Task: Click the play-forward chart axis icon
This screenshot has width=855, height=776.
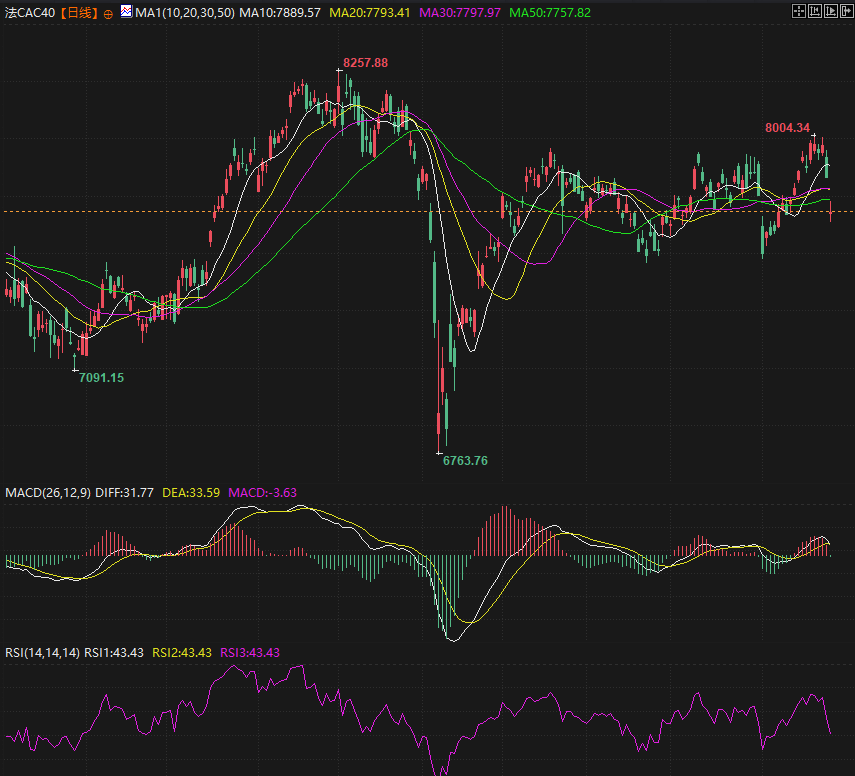Action: click(830, 11)
